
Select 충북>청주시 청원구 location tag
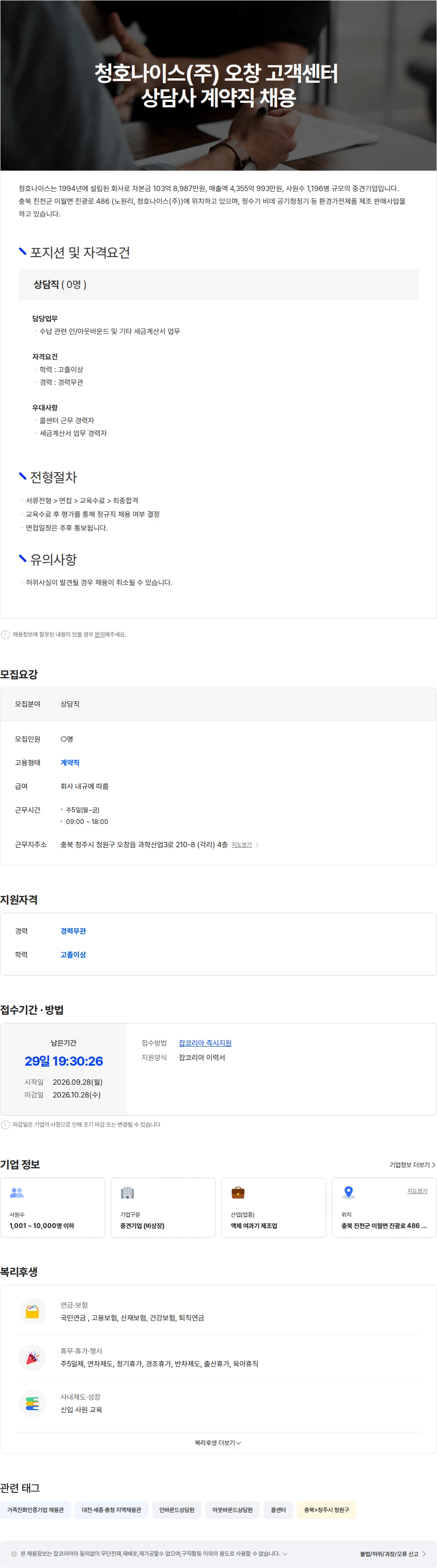click(327, 1510)
